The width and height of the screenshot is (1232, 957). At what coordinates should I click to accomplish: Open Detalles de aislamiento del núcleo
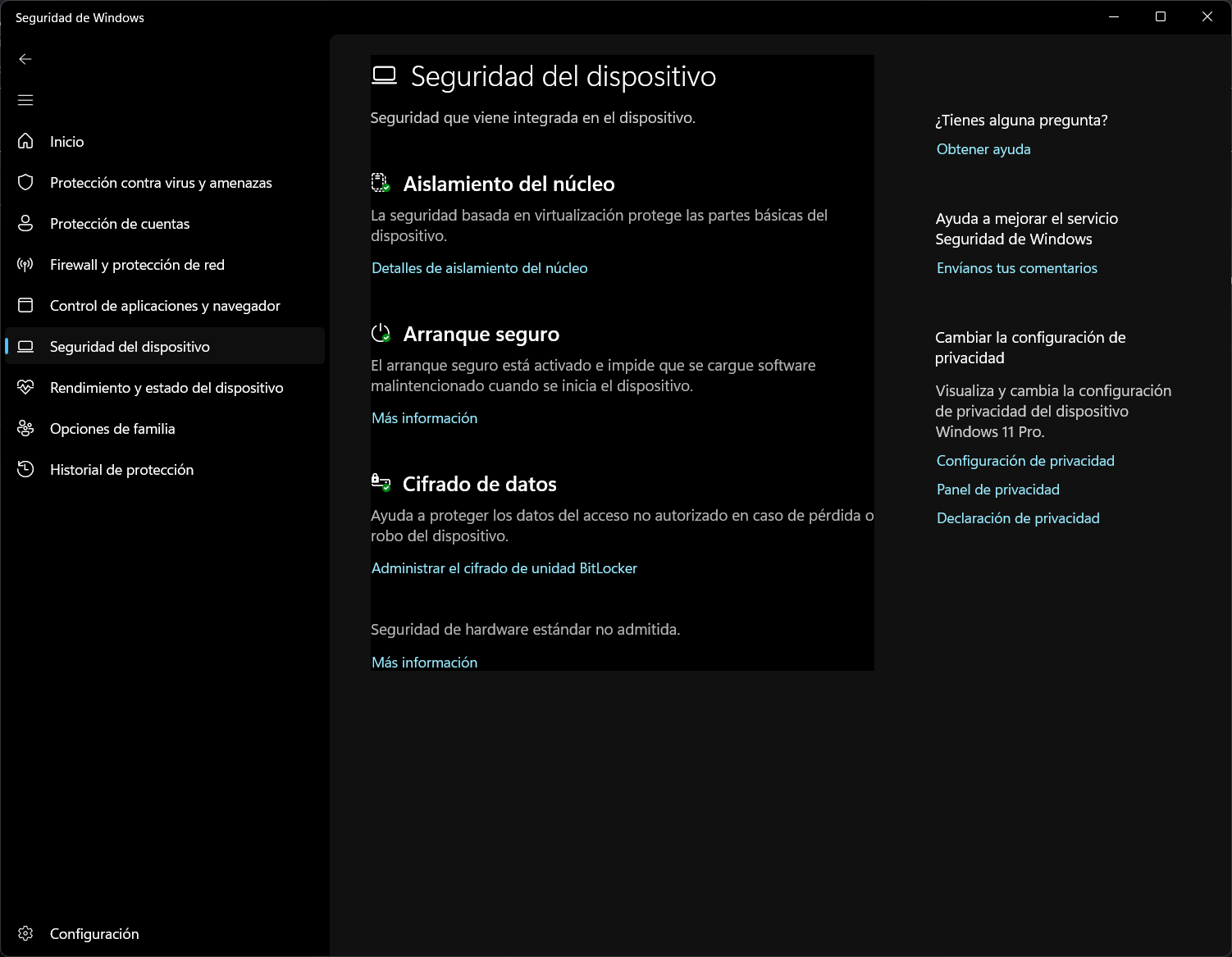pos(479,268)
